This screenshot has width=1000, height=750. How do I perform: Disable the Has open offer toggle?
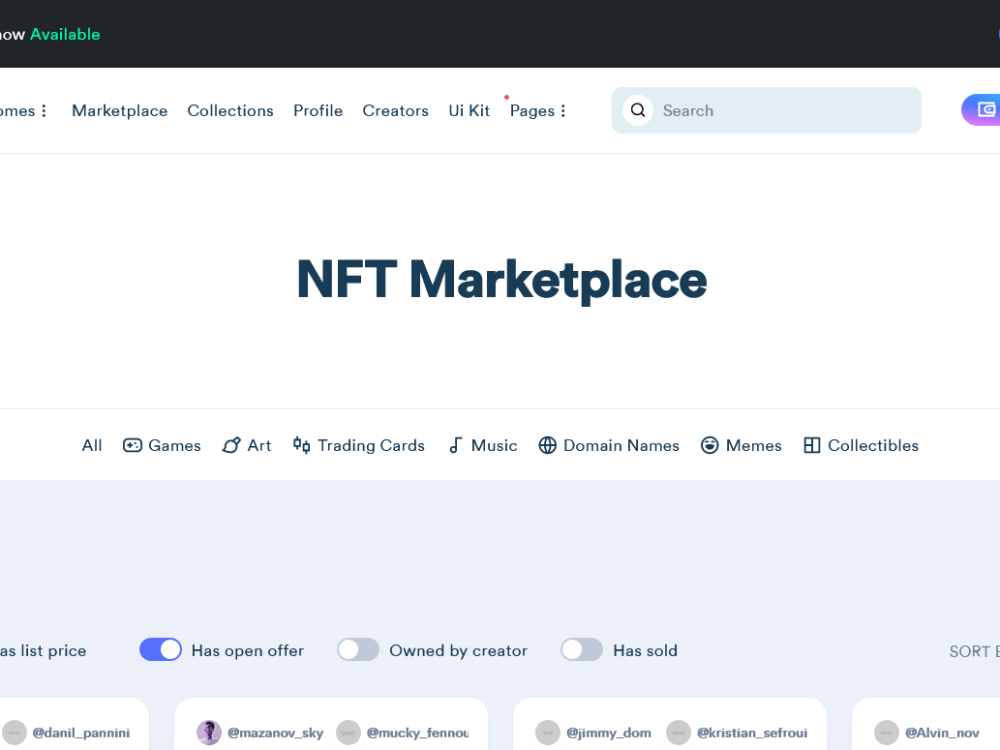160,650
